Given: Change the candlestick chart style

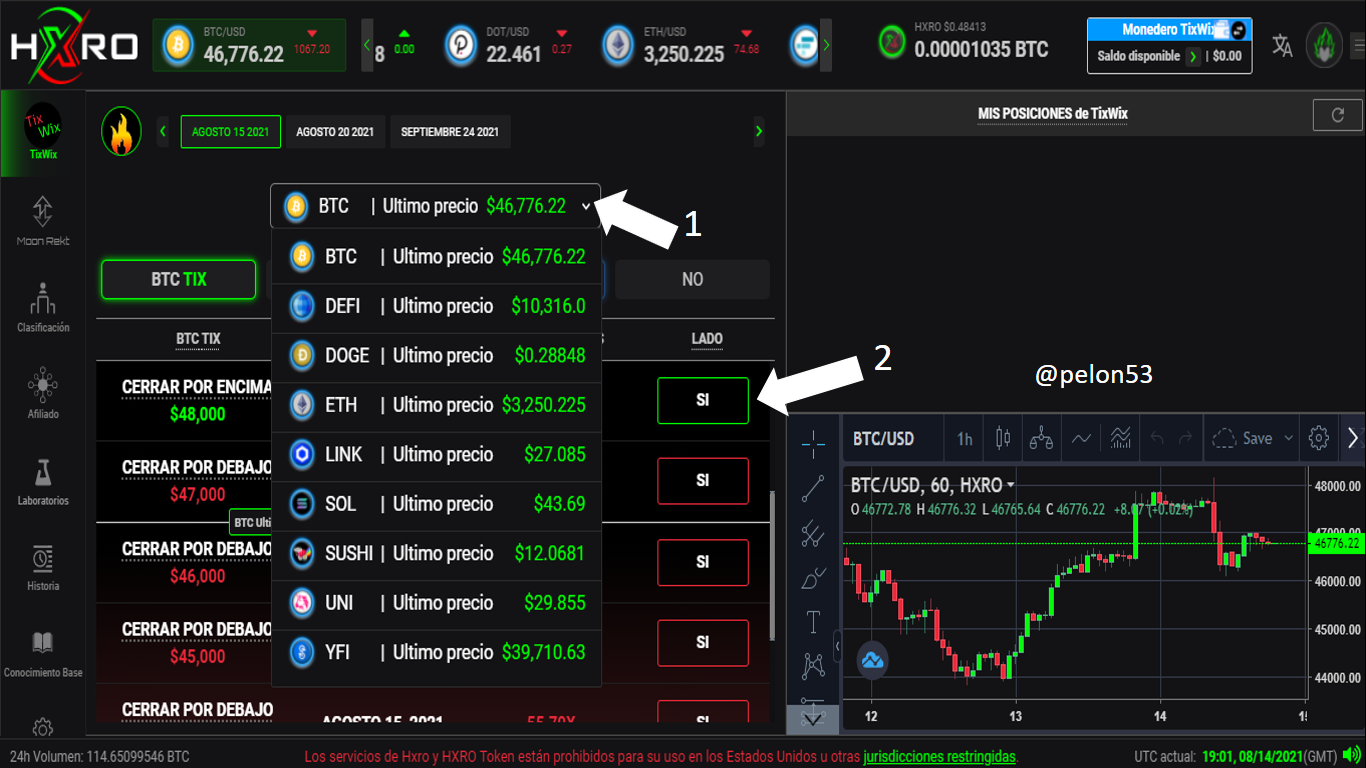Looking at the screenshot, I should pos(1003,438).
